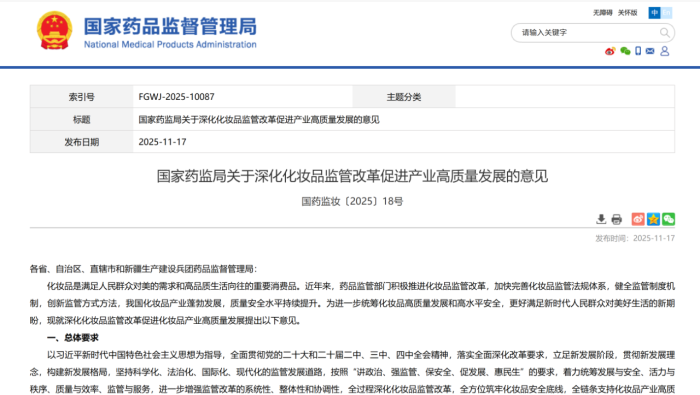Click the magnifier search icon
The image size is (700, 395).
pyautogui.click(x=665, y=33)
